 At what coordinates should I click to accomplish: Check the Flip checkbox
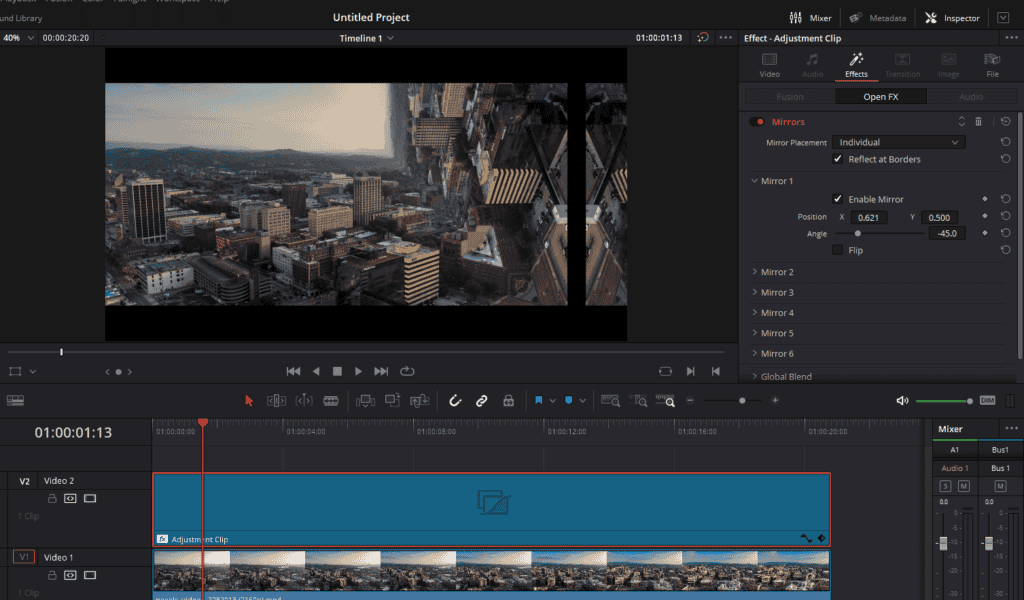coord(838,250)
